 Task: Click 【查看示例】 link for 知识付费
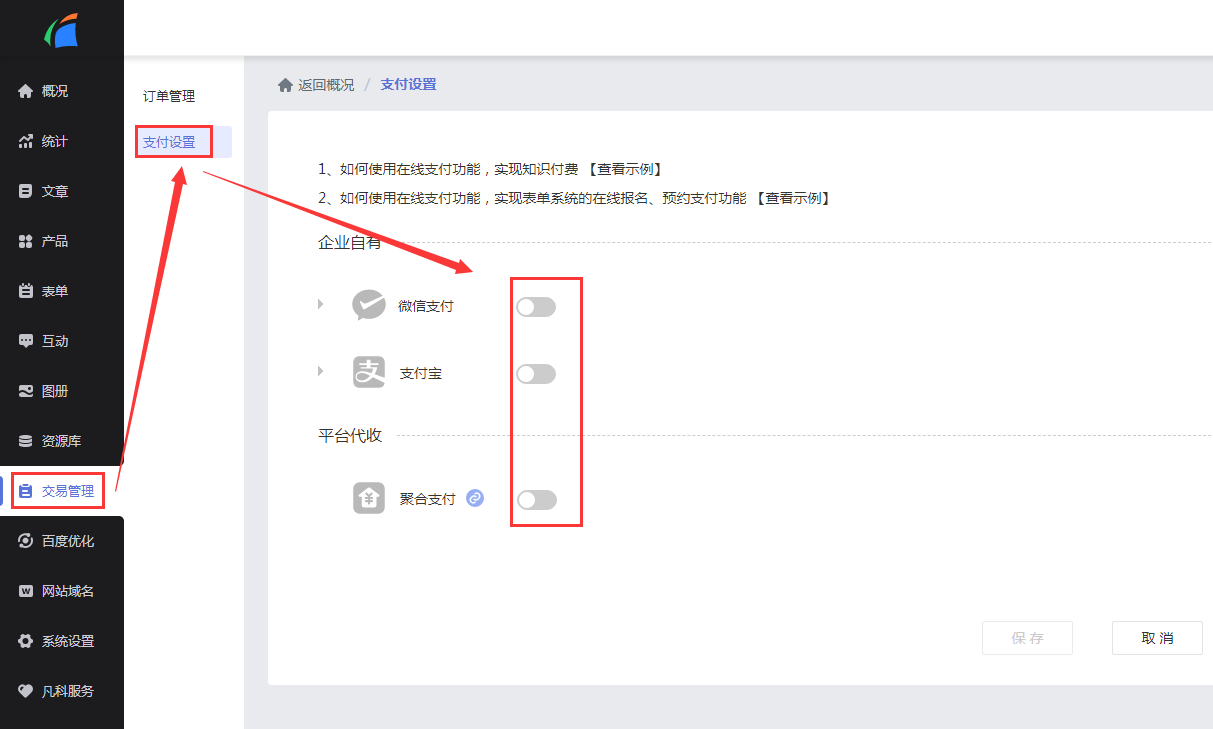click(x=624, y=169)
